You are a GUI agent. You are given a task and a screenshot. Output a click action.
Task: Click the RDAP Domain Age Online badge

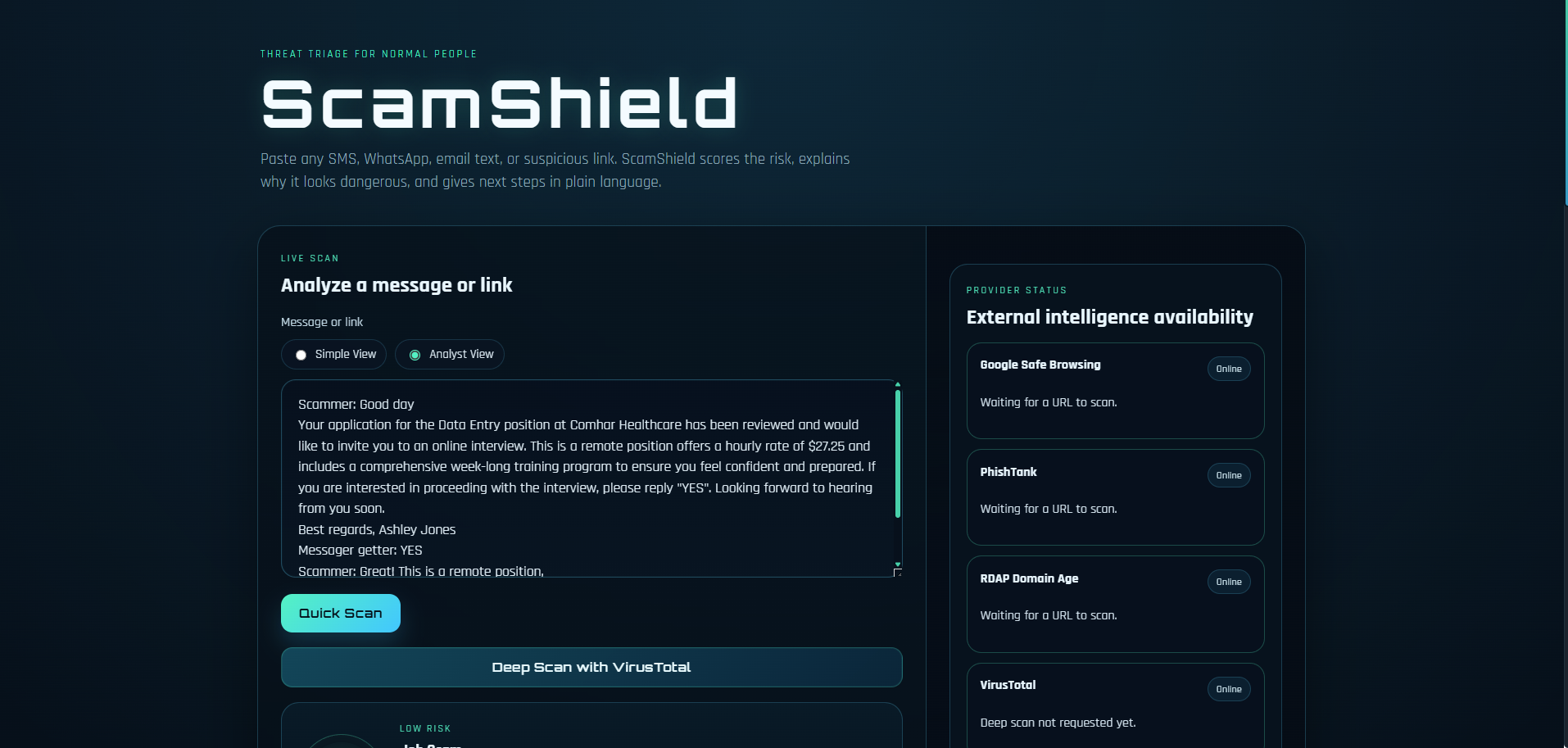click(x=1229, y=582)
